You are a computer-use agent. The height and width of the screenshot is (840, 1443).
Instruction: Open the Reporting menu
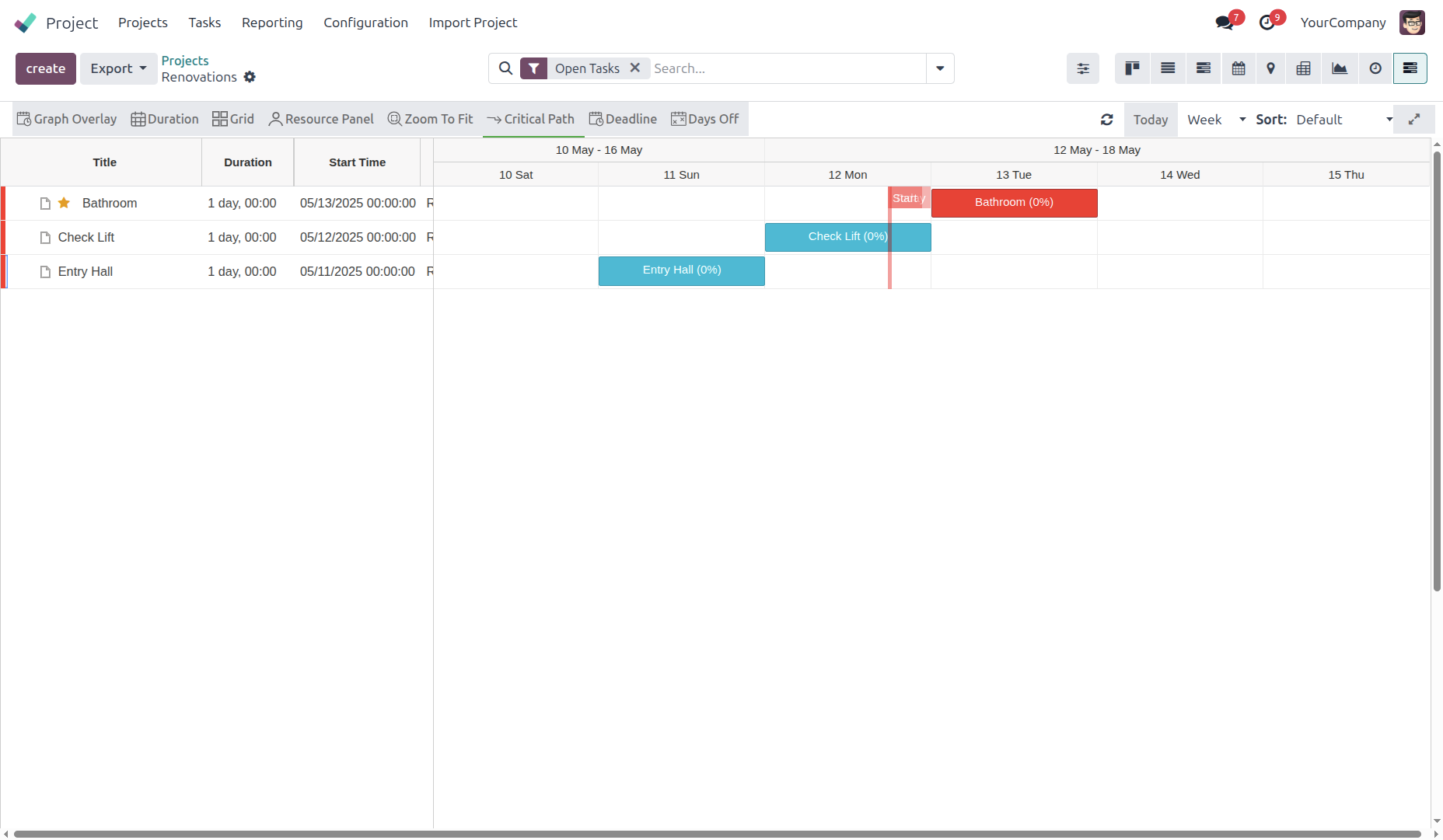(x=272, y=23)
